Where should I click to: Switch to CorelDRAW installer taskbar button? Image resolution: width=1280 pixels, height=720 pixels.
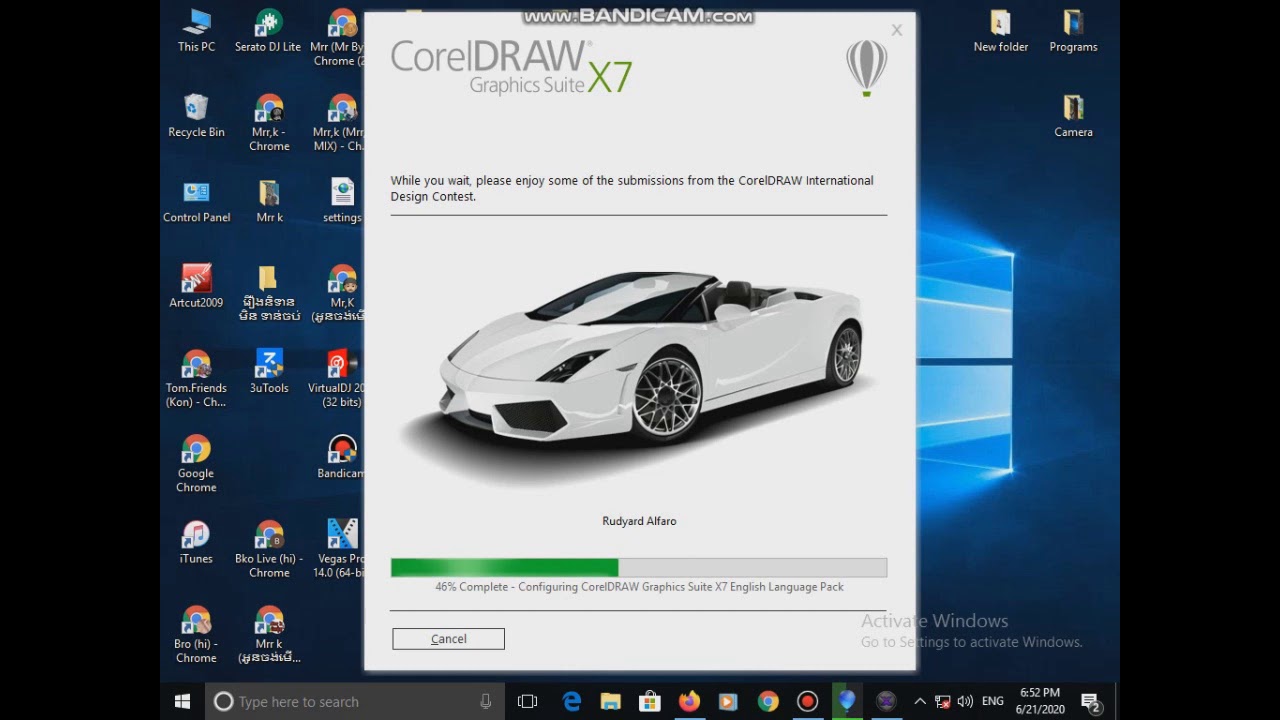(x=847, y=702)
